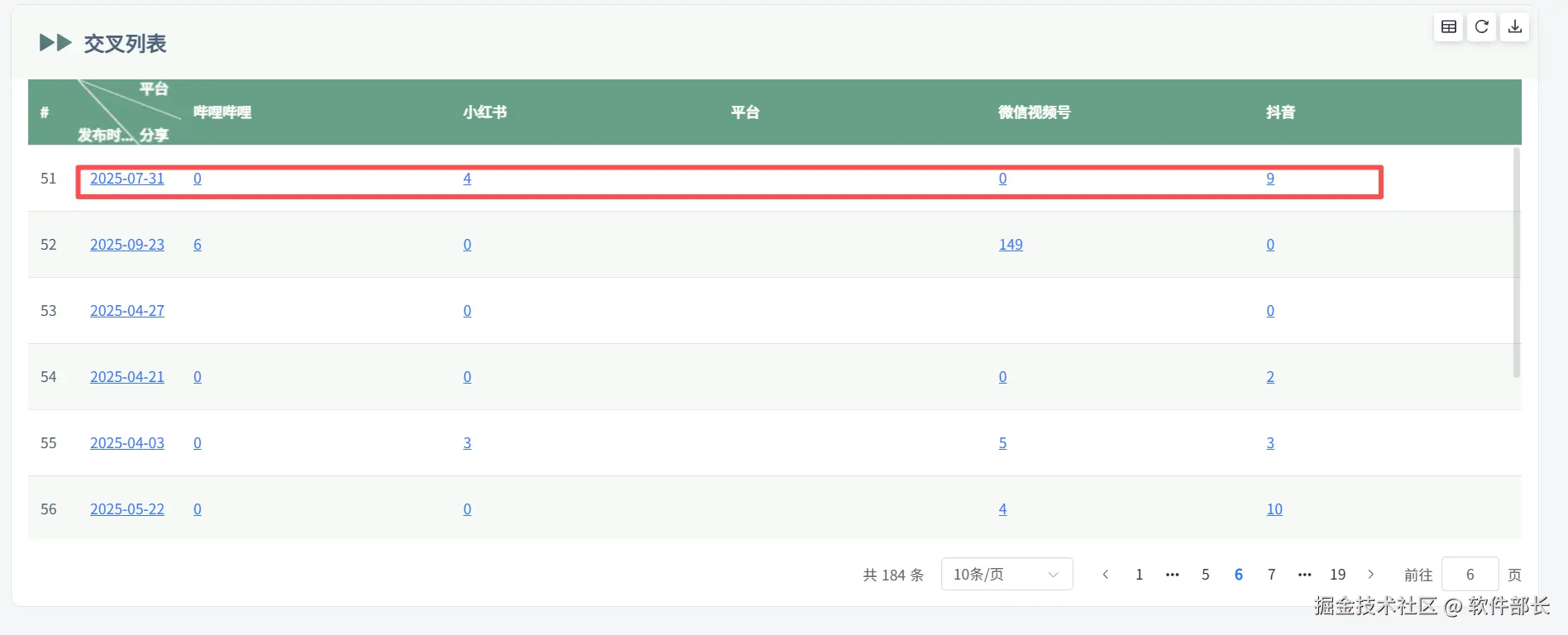Click the 交叉列表 section title
This screenshot has height=635, width=1568.
tap(125, 43)
